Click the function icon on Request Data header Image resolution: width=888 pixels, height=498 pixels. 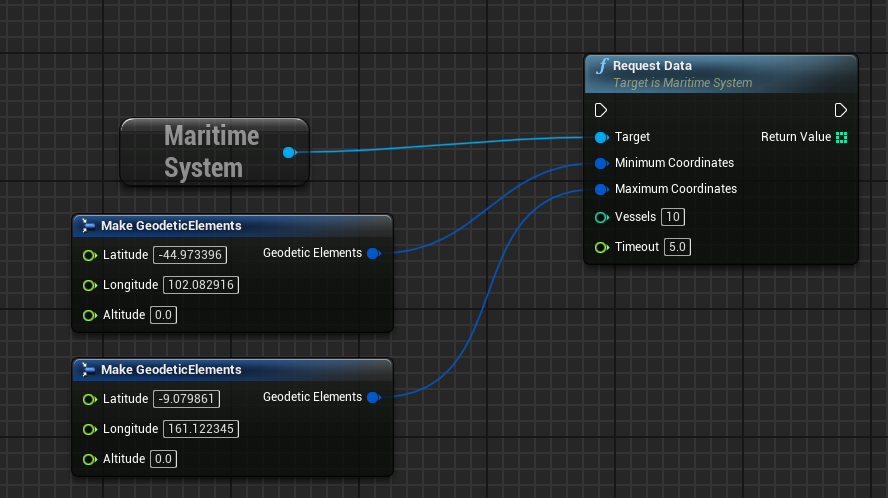point(602,66)
